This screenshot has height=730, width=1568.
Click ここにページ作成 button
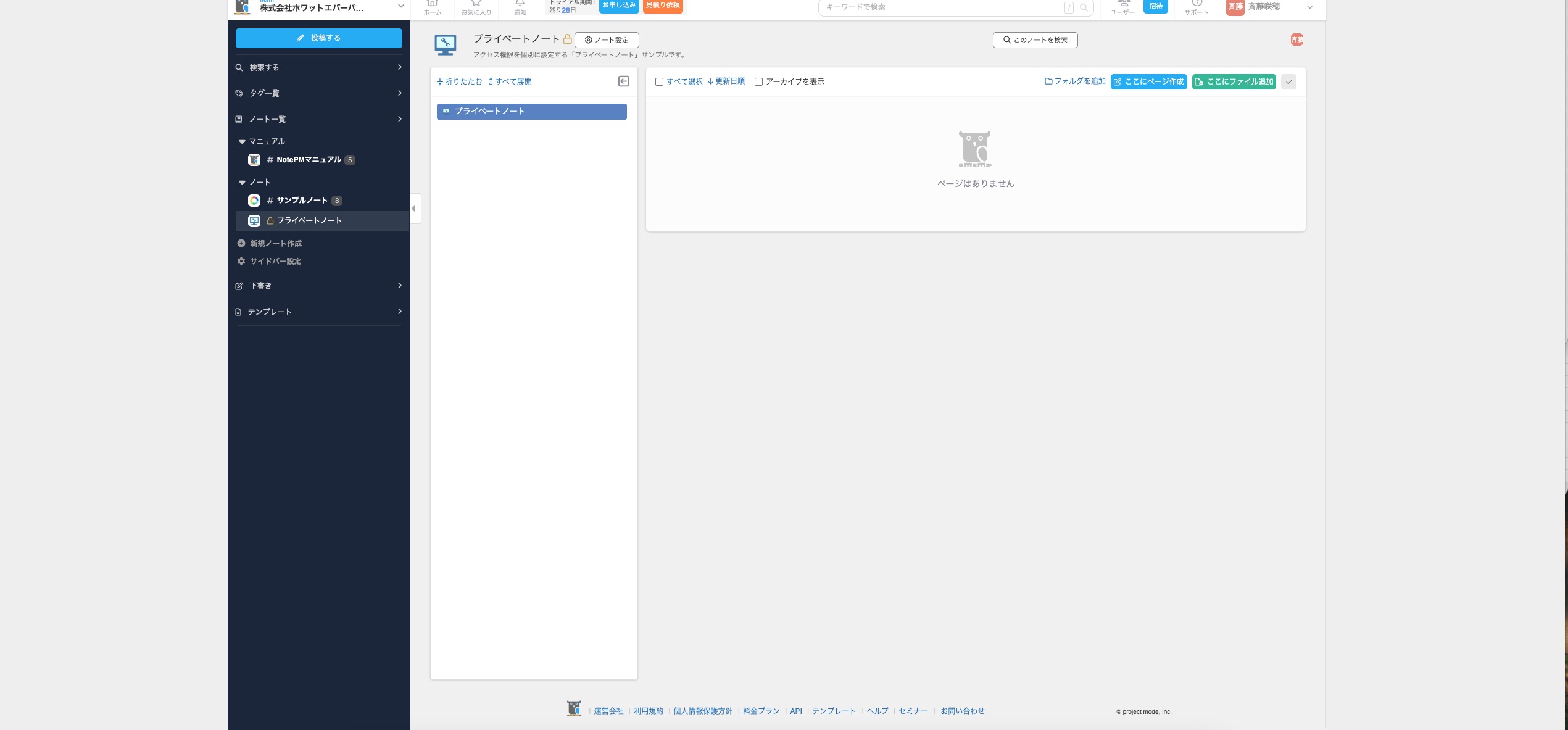click(1148, 81)
